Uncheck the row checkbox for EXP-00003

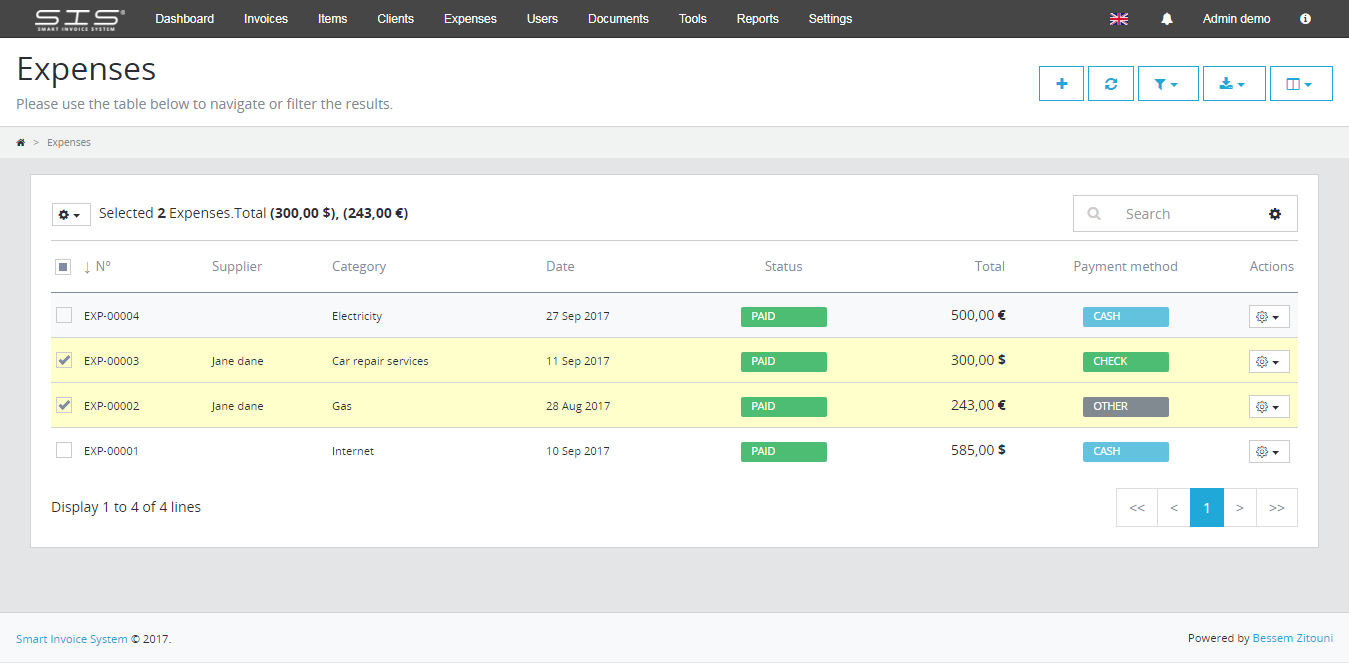click(x=63, y=360)
